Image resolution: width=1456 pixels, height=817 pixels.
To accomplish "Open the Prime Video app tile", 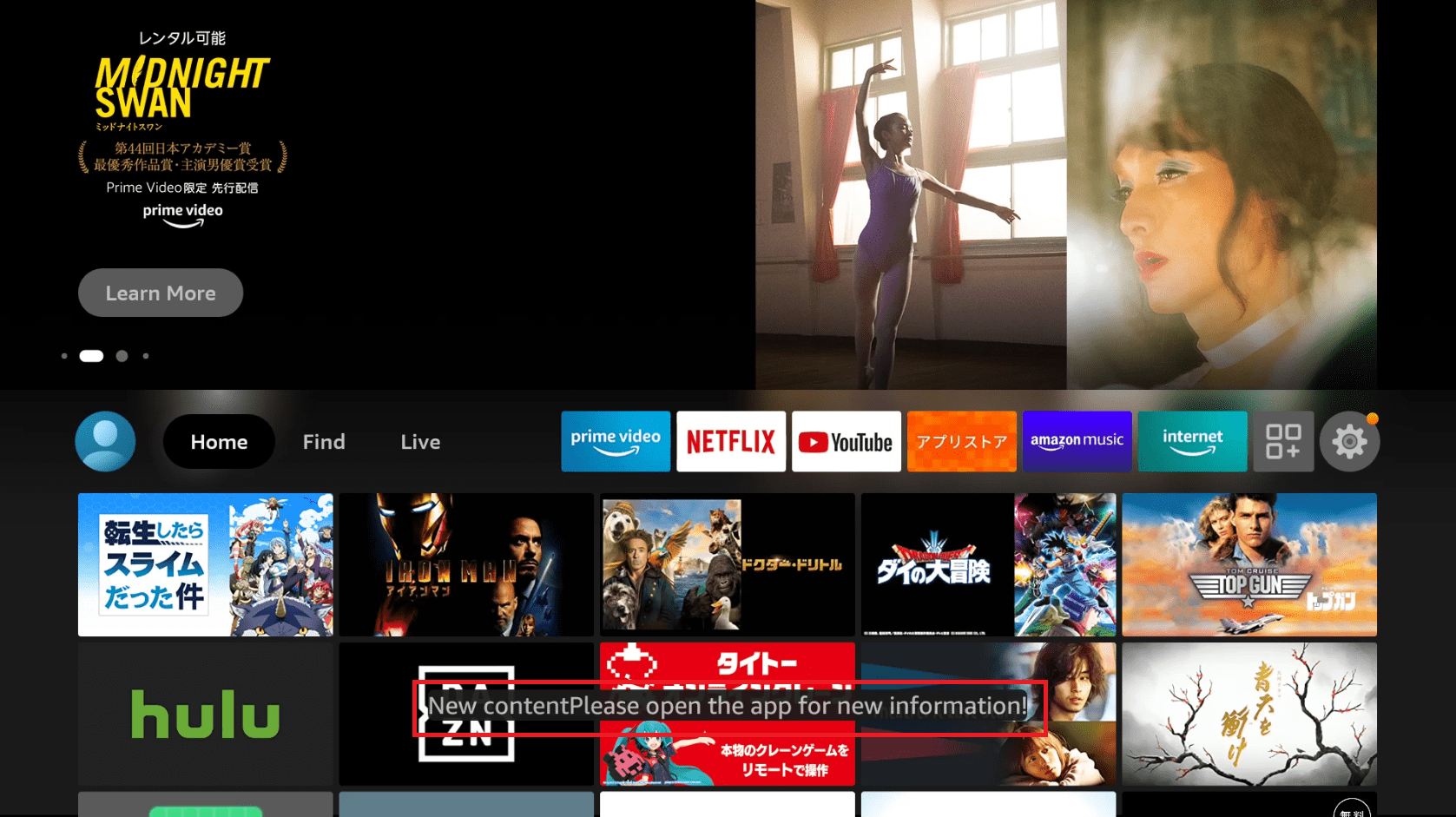I will 615,441.
